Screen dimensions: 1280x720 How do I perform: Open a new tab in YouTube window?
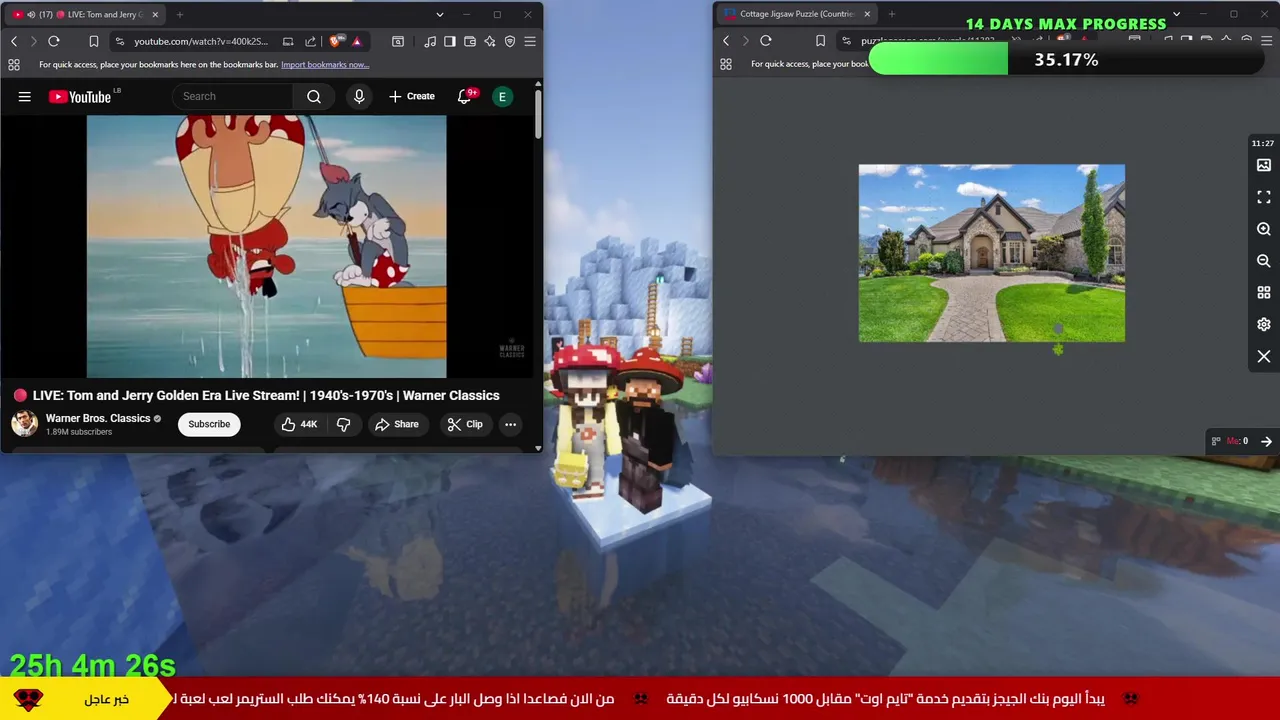click(180, 15)
